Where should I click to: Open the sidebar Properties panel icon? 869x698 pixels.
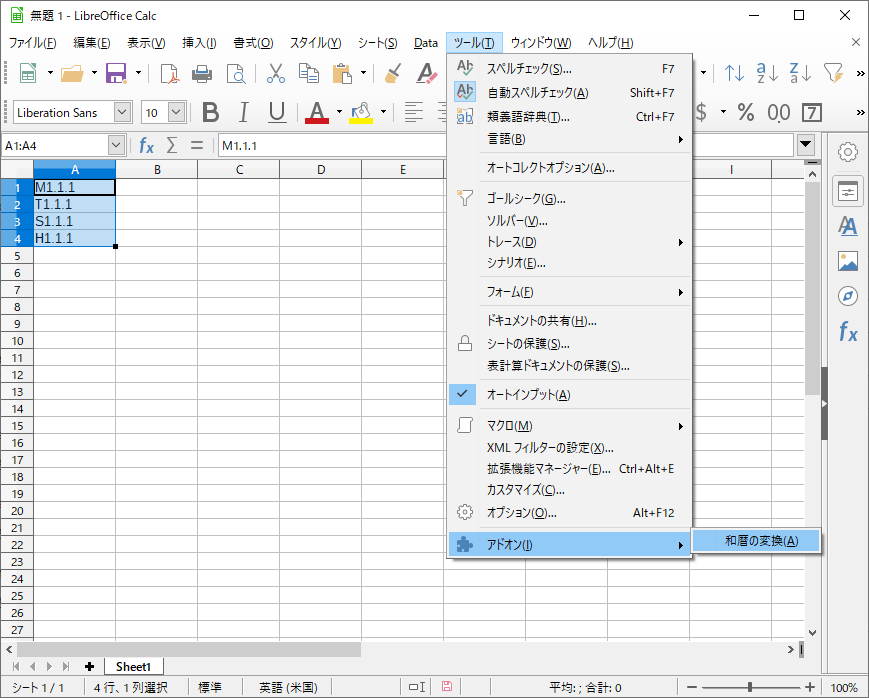click(x=847, y=192)
